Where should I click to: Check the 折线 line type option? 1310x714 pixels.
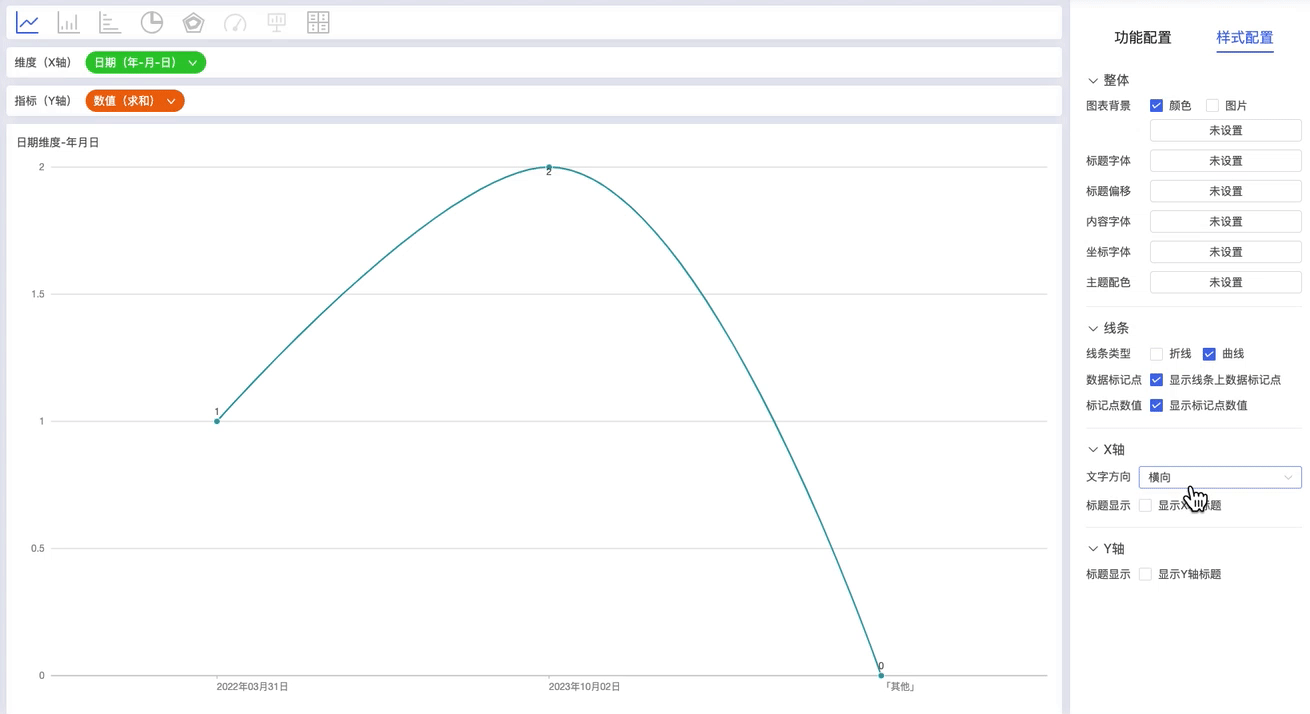1156,354
